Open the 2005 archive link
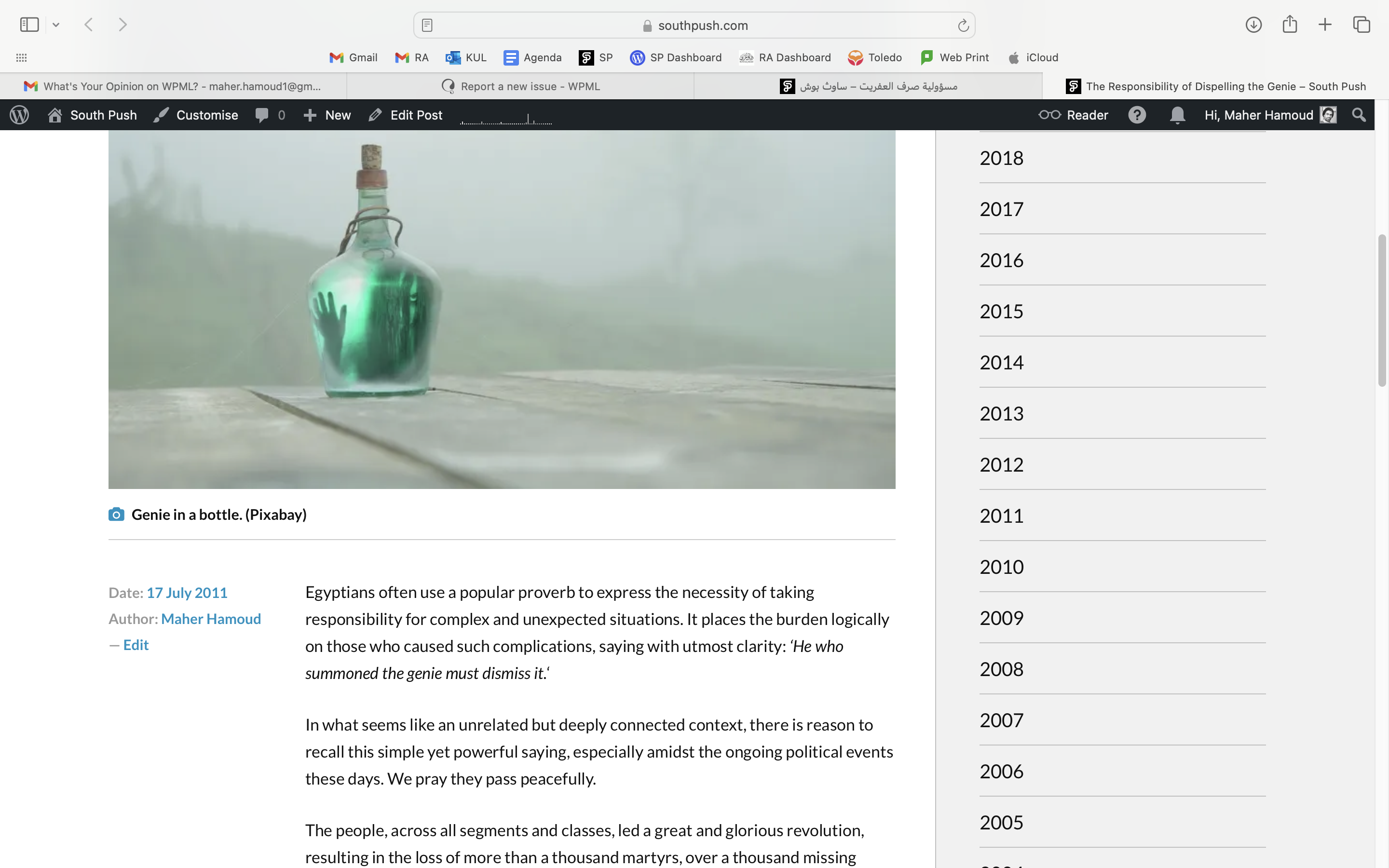 1002,822
